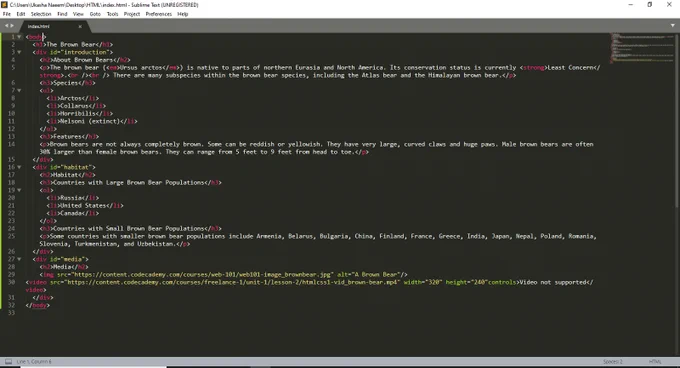Click the closing body tag on line 32

(38, 305)
